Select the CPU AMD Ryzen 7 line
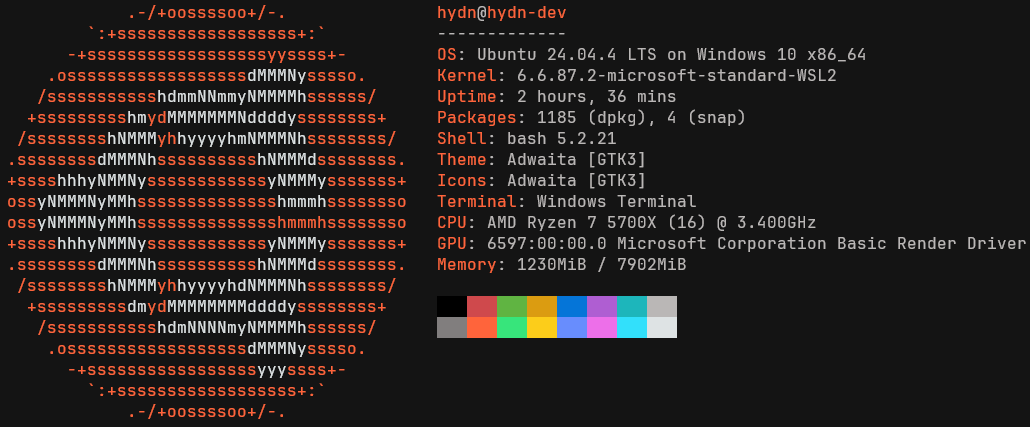Viewport: 1030px width, 427px height. coord(626,222)
